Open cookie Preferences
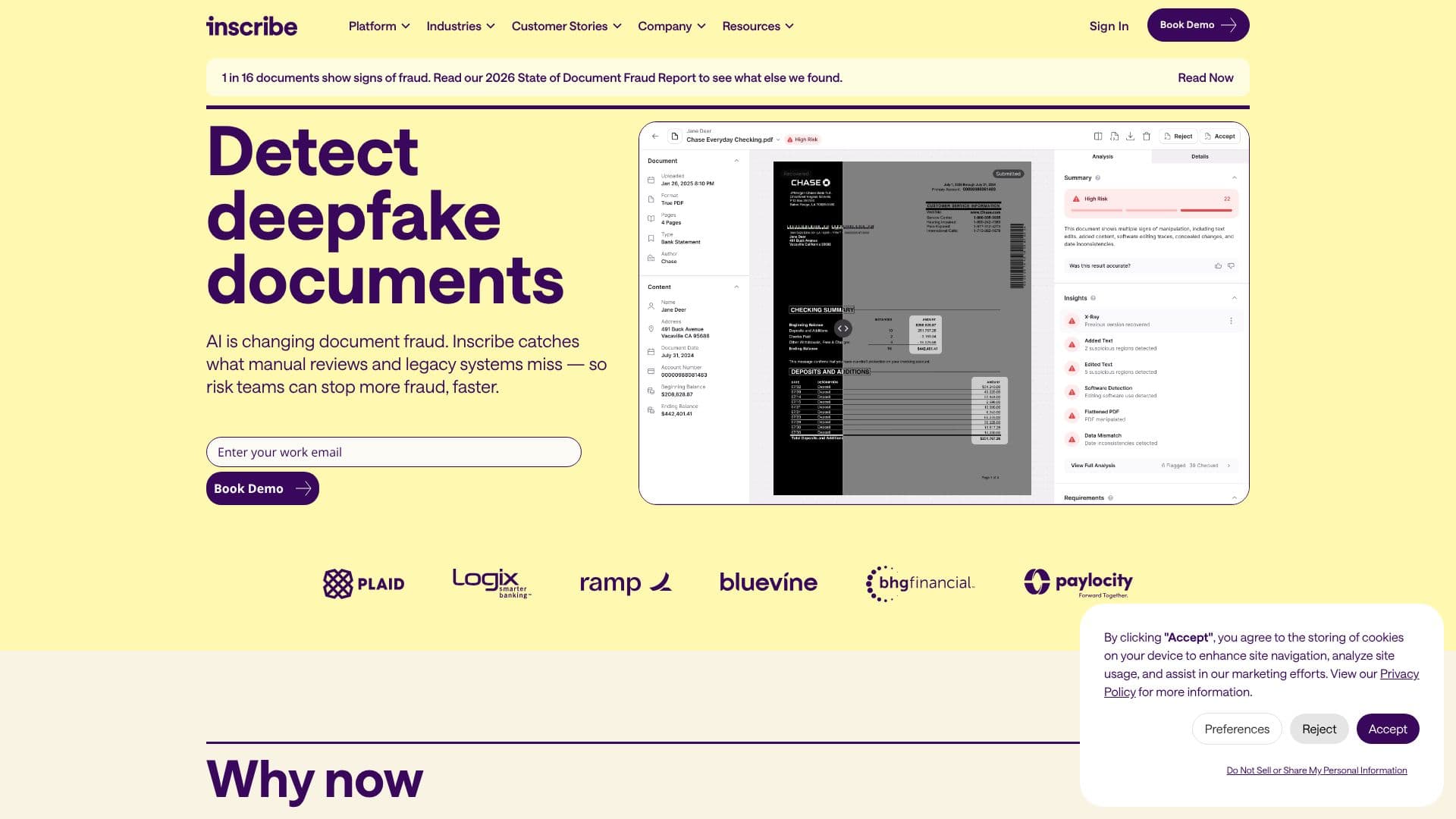1456x819 pixels. 1237,729
